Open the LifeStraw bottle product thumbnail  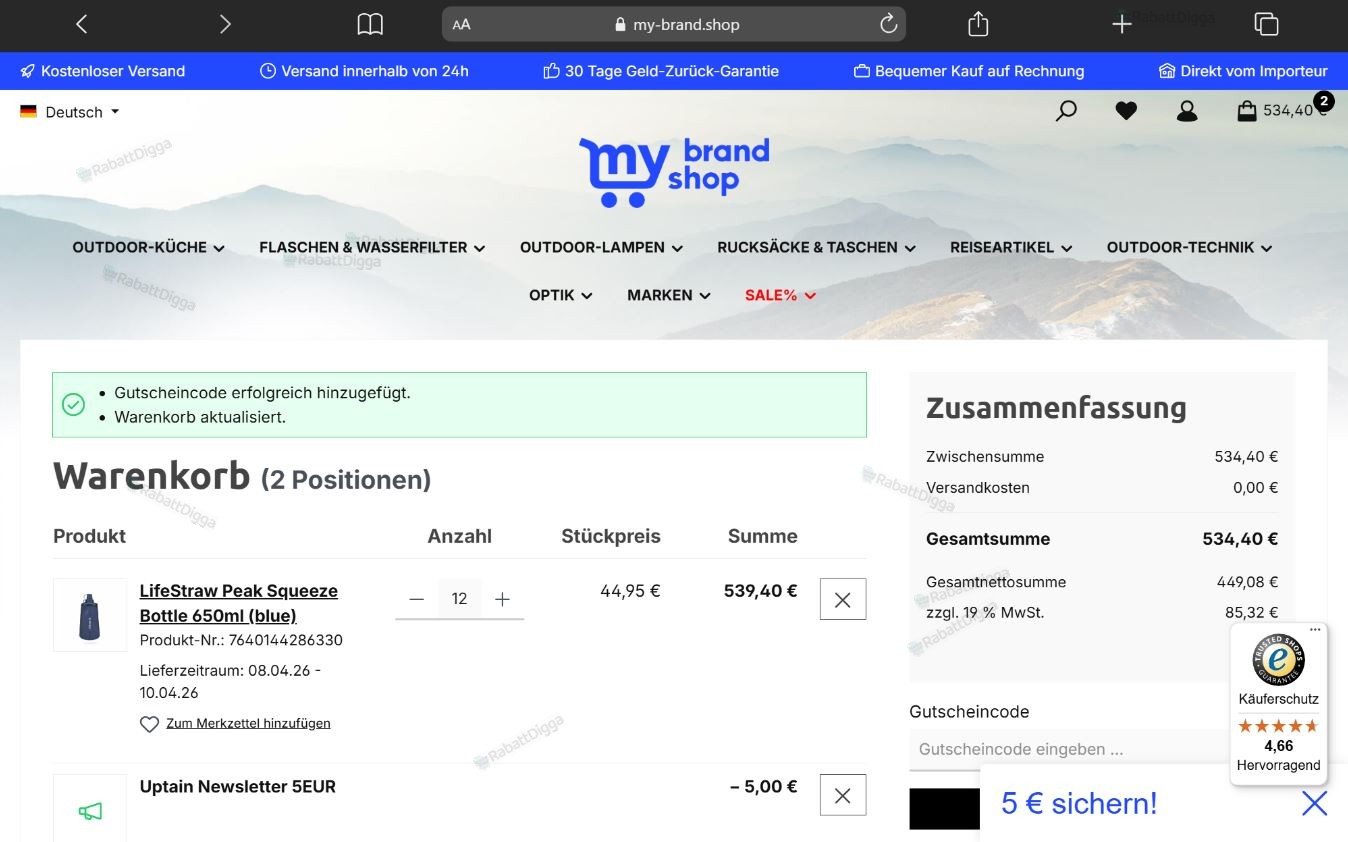point(90,615)
